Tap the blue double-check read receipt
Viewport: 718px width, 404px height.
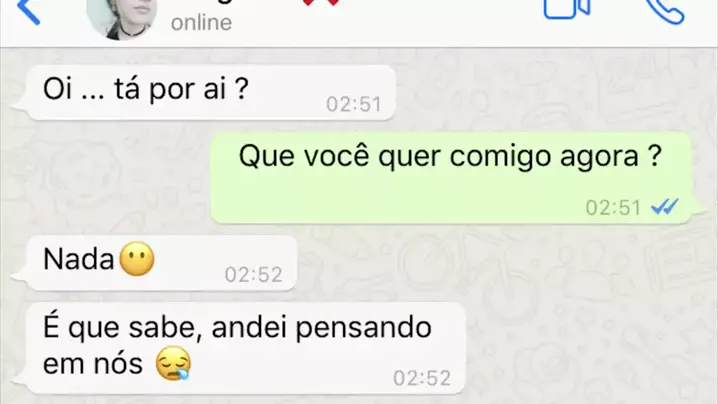[x=664, y=207]
